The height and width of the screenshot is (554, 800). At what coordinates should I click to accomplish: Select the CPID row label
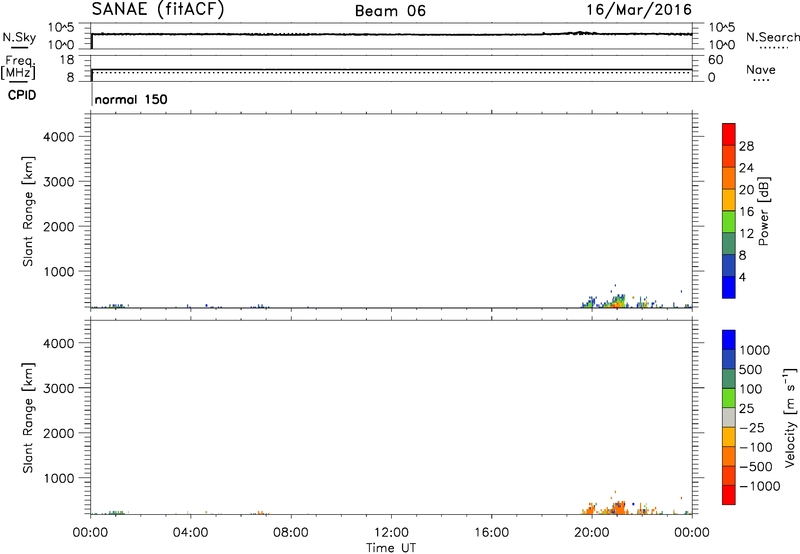tap(22, 95)
